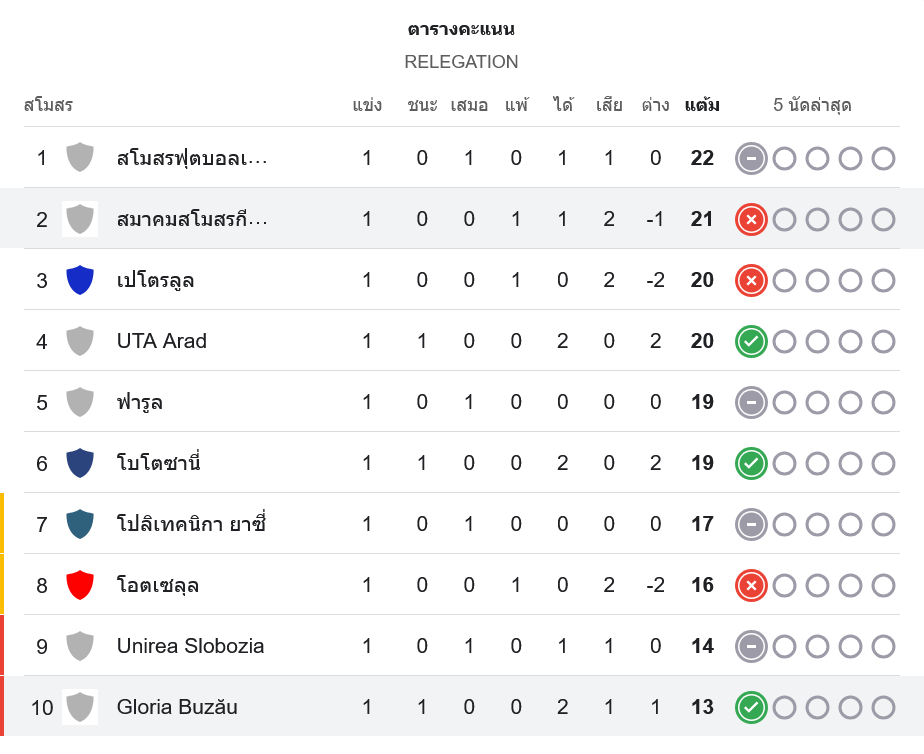Click the Farul row ranked fifth
This screenshot has width=924, height=754.
[139, 402]
